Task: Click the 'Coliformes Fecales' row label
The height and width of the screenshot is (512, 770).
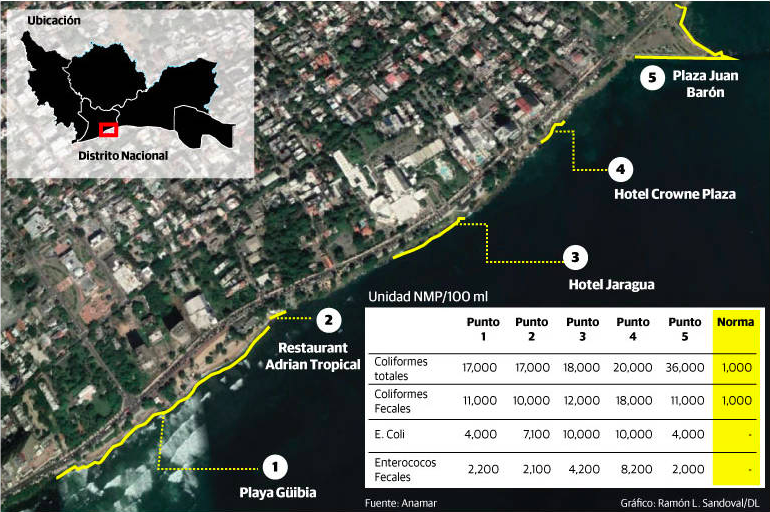Action: click(x=401, y=401)
